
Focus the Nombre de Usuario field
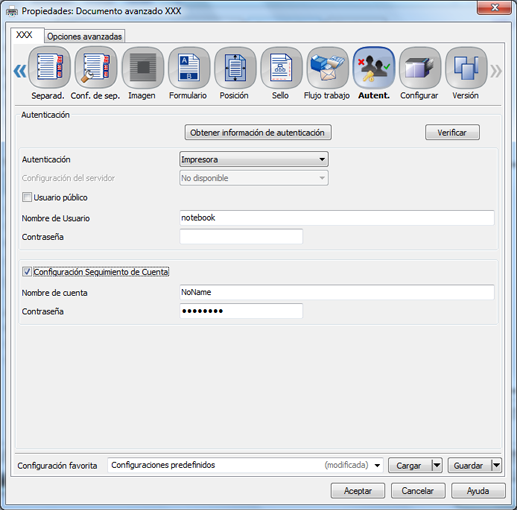[x=337, y=218]
